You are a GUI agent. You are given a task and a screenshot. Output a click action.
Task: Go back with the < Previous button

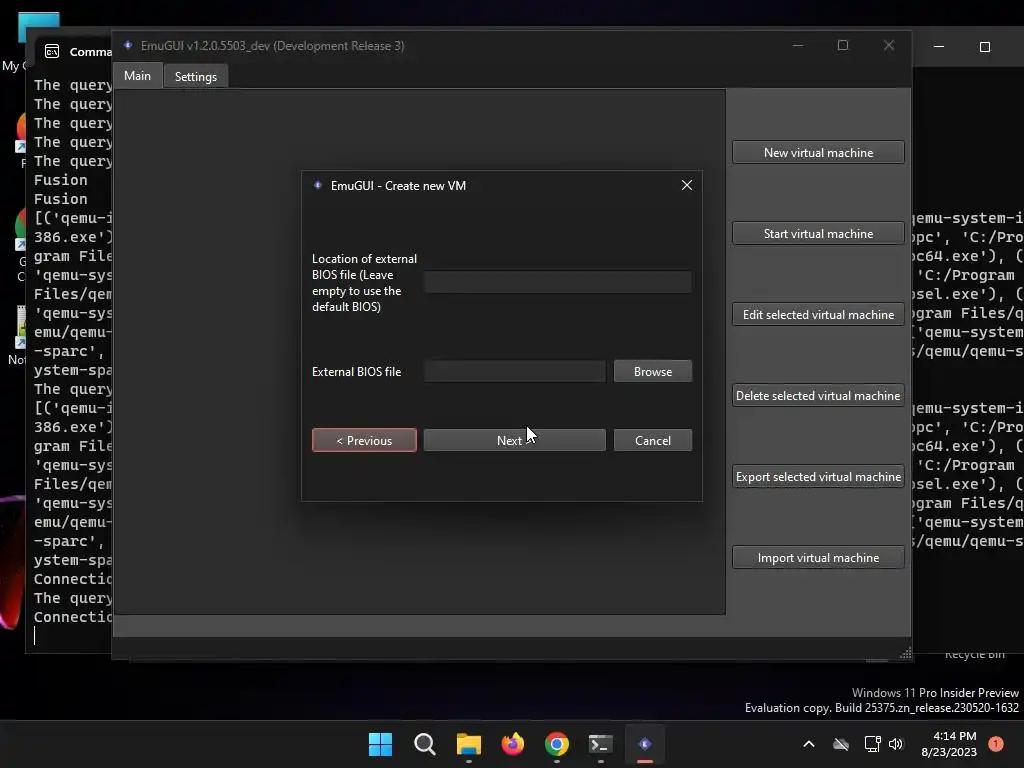click(x=364, y=440)
